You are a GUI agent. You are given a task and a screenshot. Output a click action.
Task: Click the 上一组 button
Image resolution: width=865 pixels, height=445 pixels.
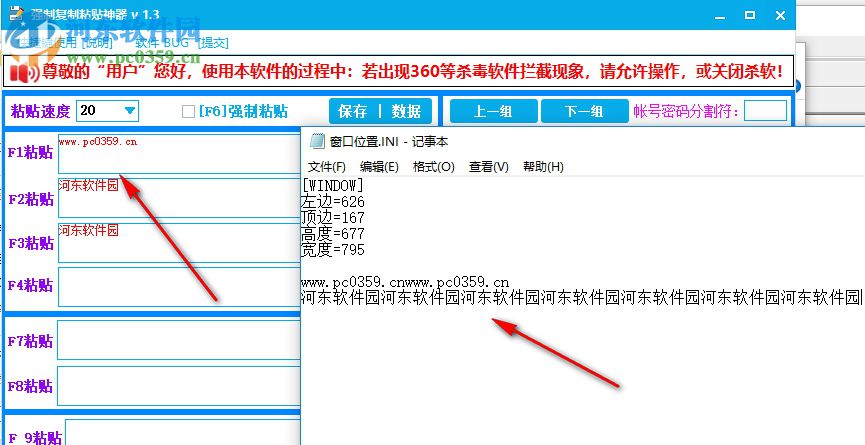(x=493, y=112)
